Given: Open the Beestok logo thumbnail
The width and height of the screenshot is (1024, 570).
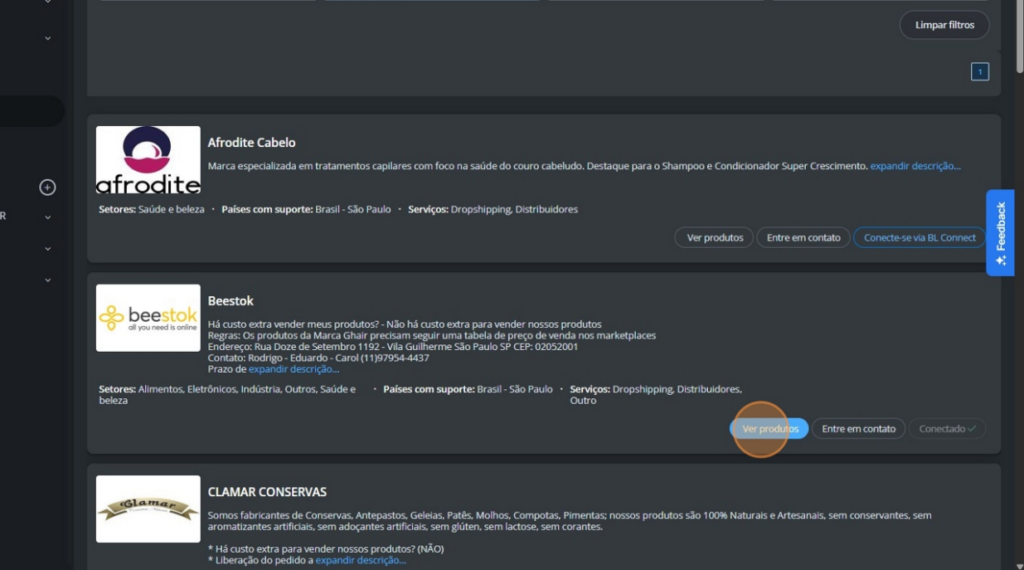Looking at the screenshot, I should [x=148, y=318].
